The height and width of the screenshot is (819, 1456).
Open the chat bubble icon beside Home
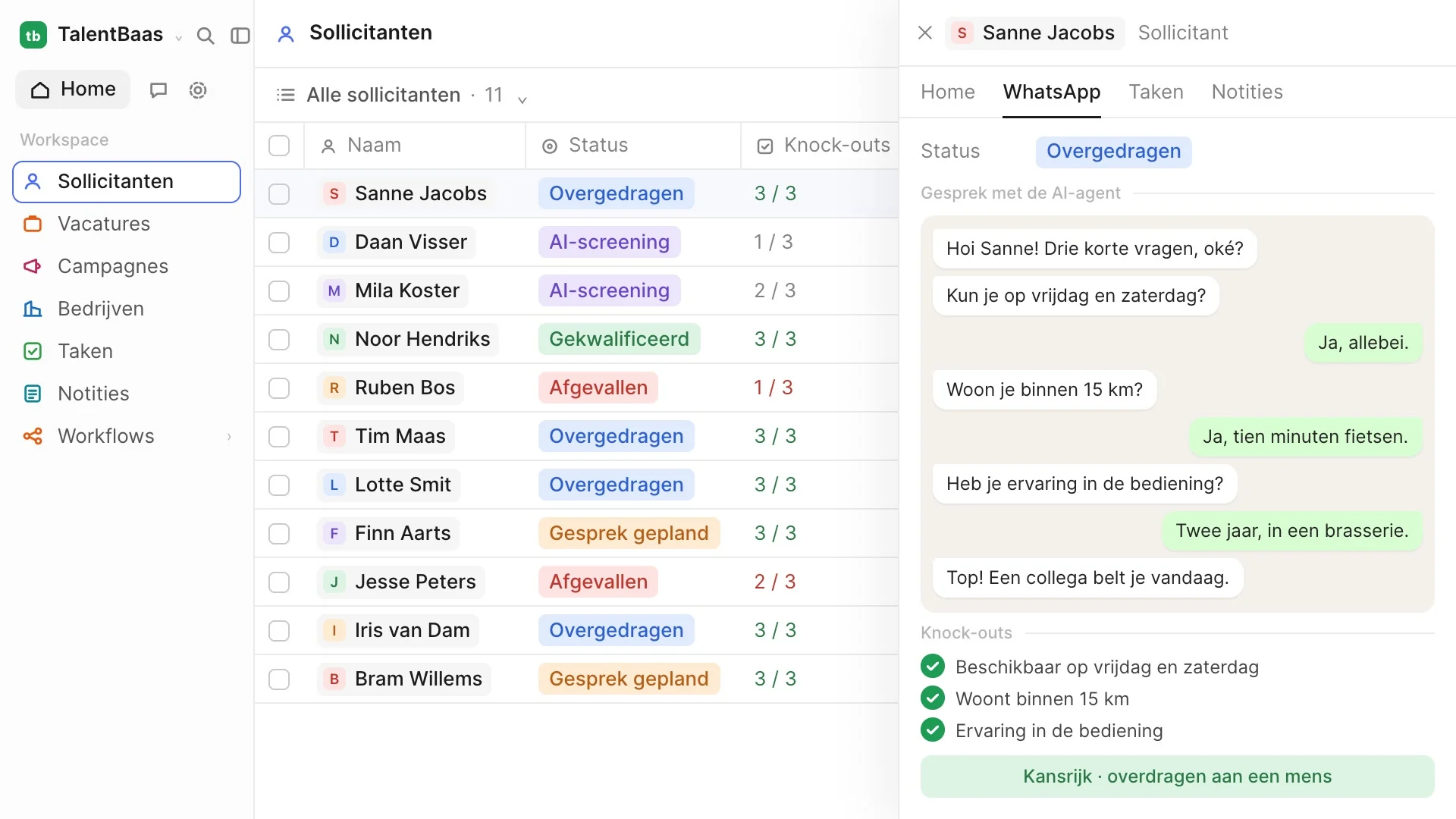click(158, 90)
